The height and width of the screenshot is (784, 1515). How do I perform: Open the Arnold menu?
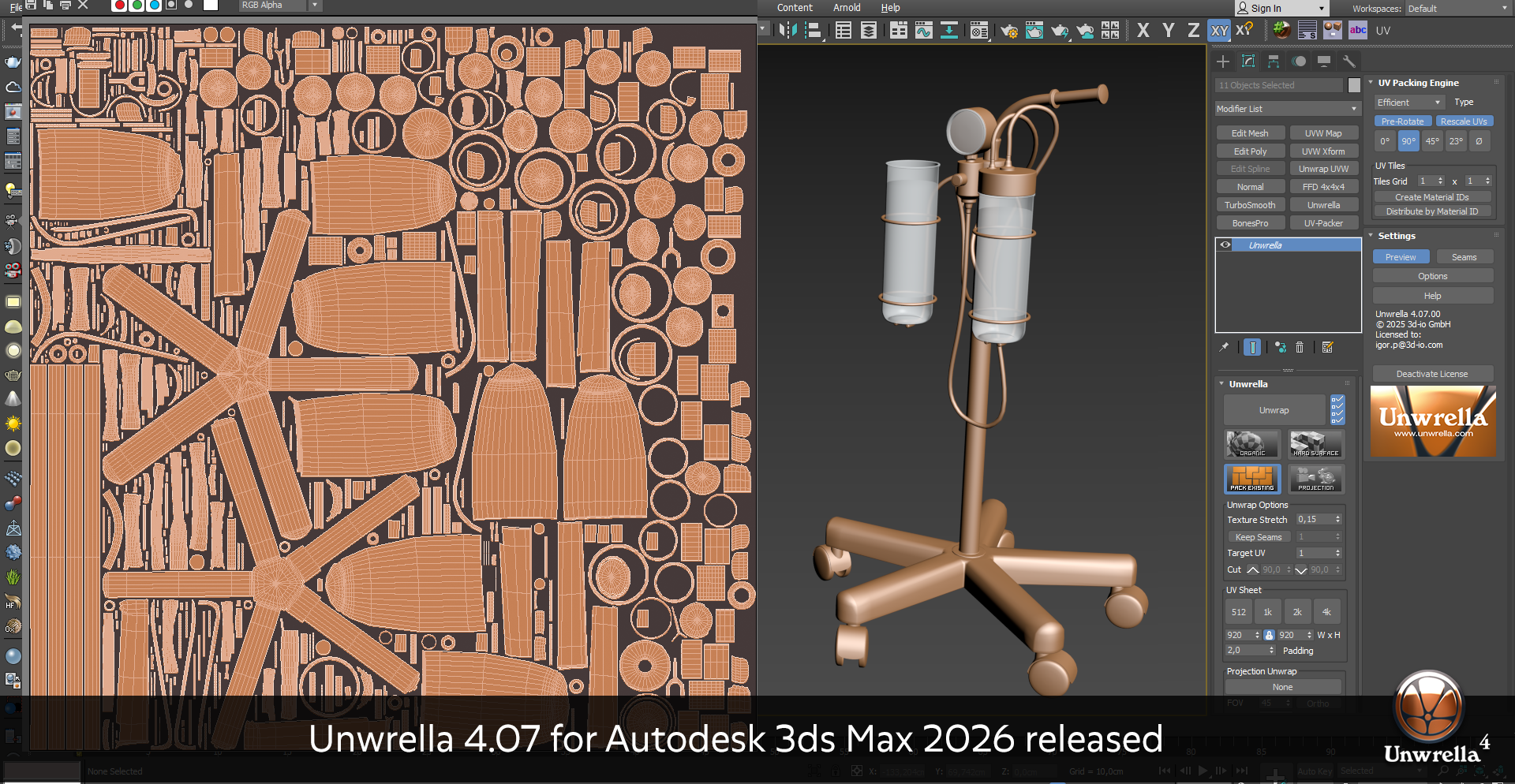point(847,8)
